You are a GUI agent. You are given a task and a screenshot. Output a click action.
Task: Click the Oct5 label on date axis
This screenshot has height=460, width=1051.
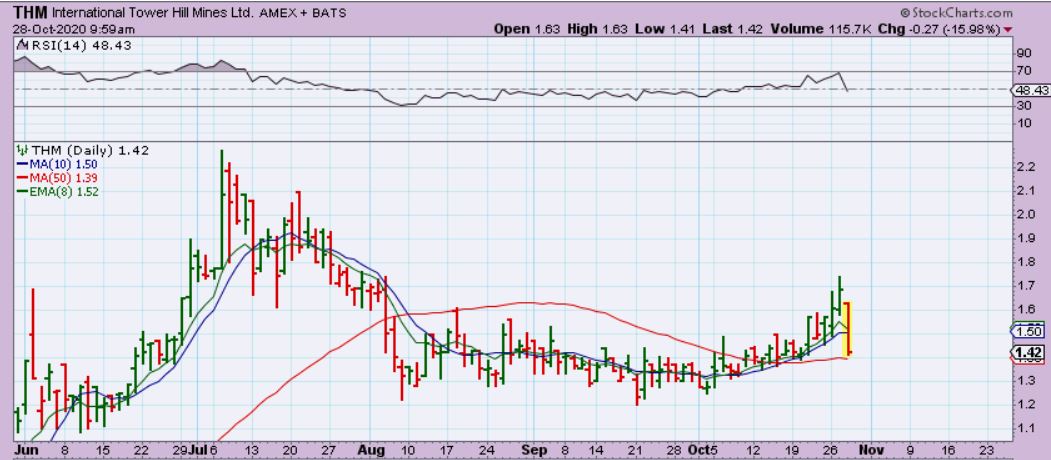704,451
